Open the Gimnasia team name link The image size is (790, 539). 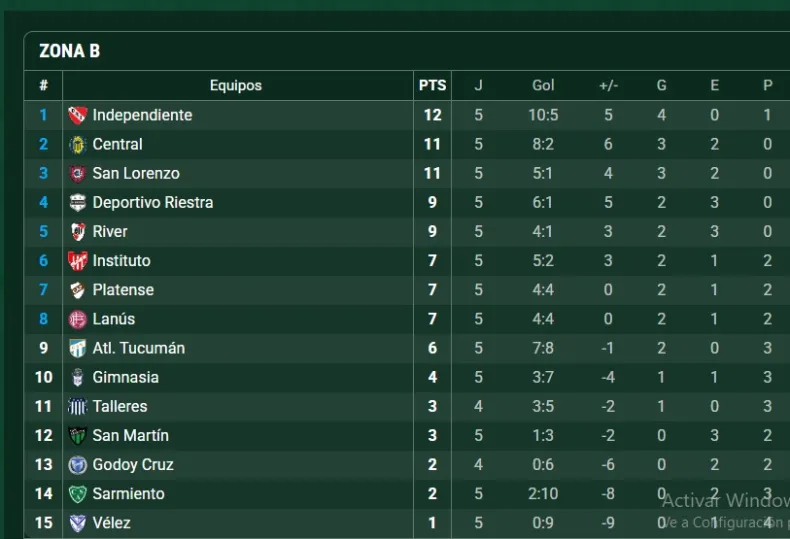[125, 377]
